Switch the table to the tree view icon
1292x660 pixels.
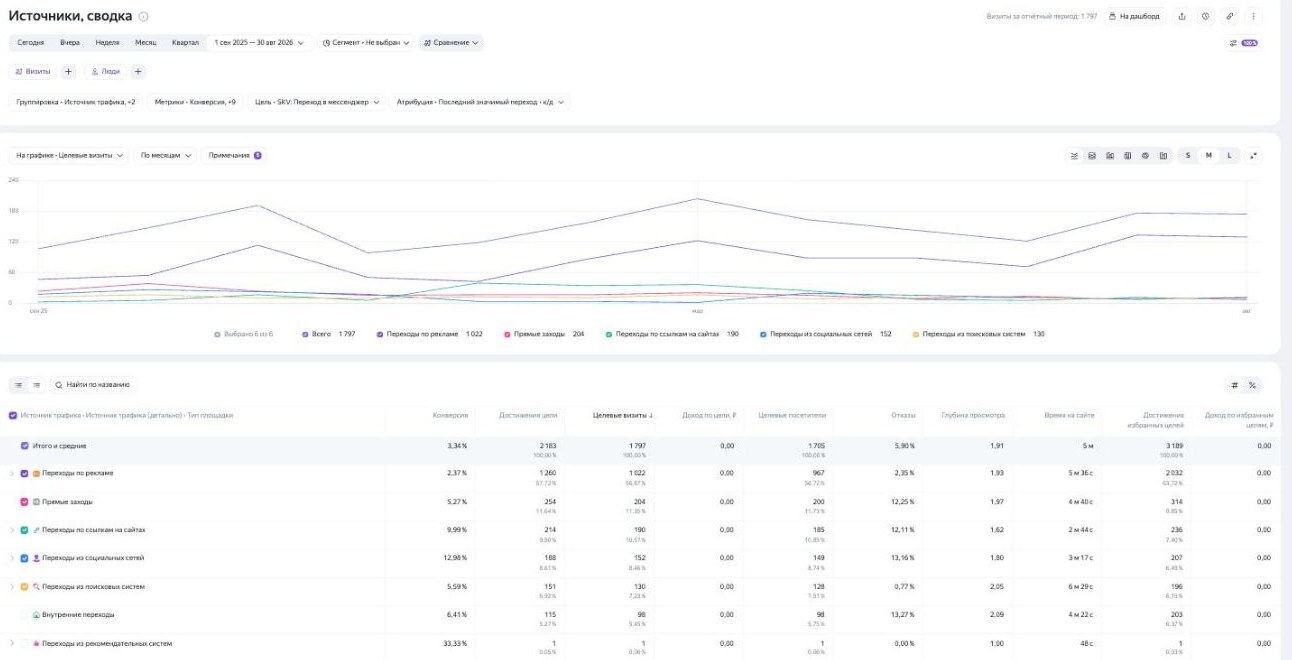18,385
